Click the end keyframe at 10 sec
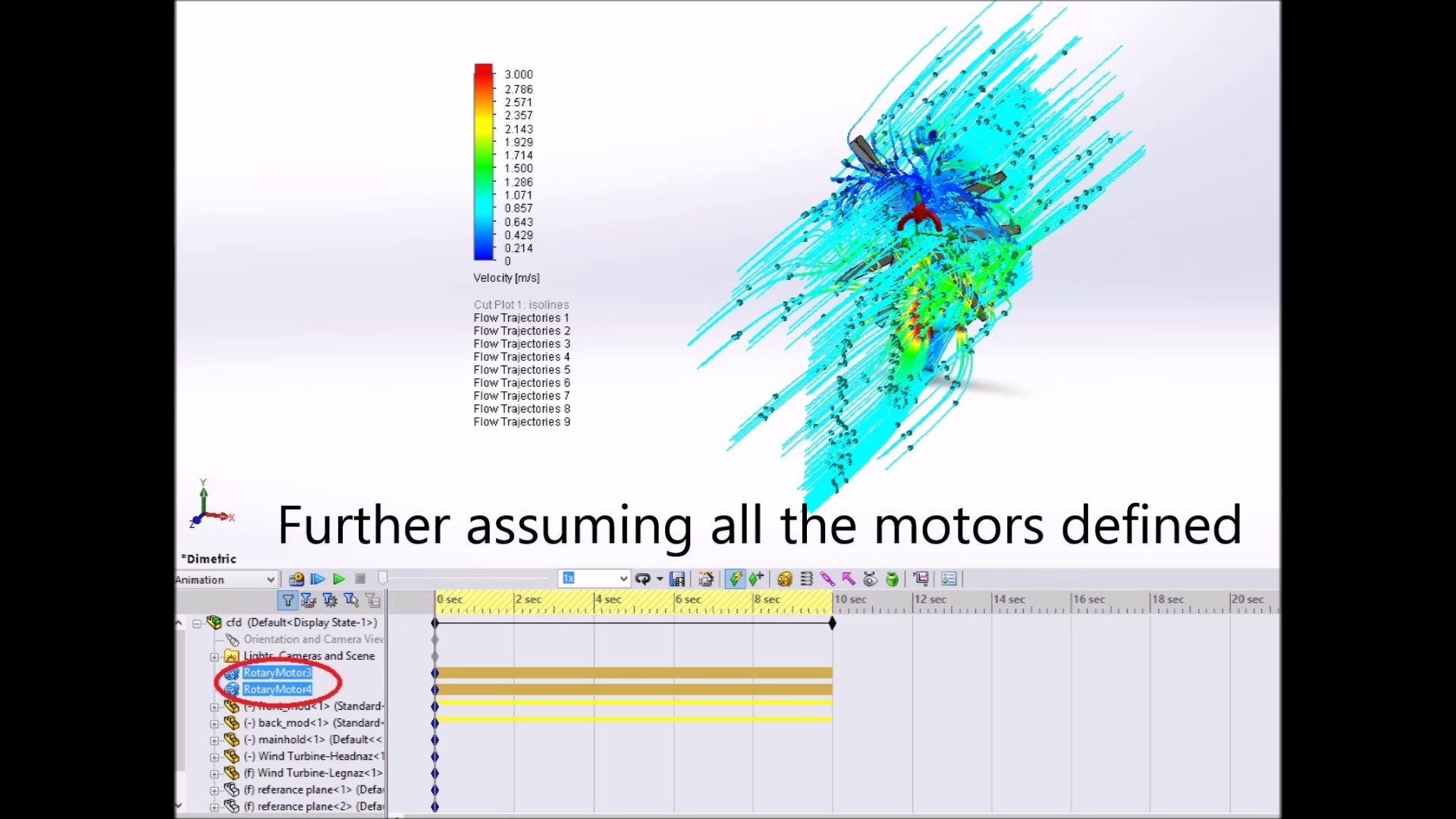 tap(832, 623)
